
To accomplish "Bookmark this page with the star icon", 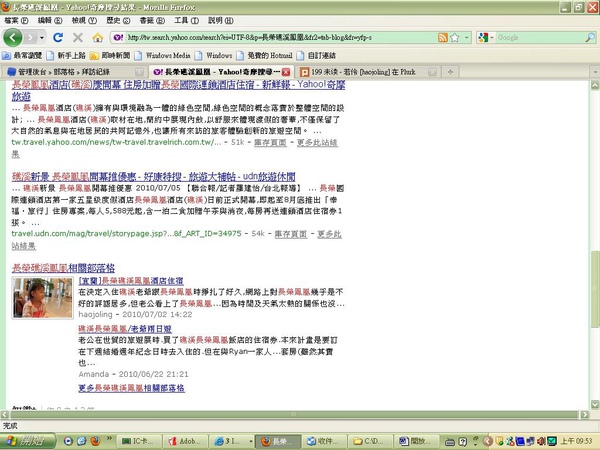I will [455, 38].
